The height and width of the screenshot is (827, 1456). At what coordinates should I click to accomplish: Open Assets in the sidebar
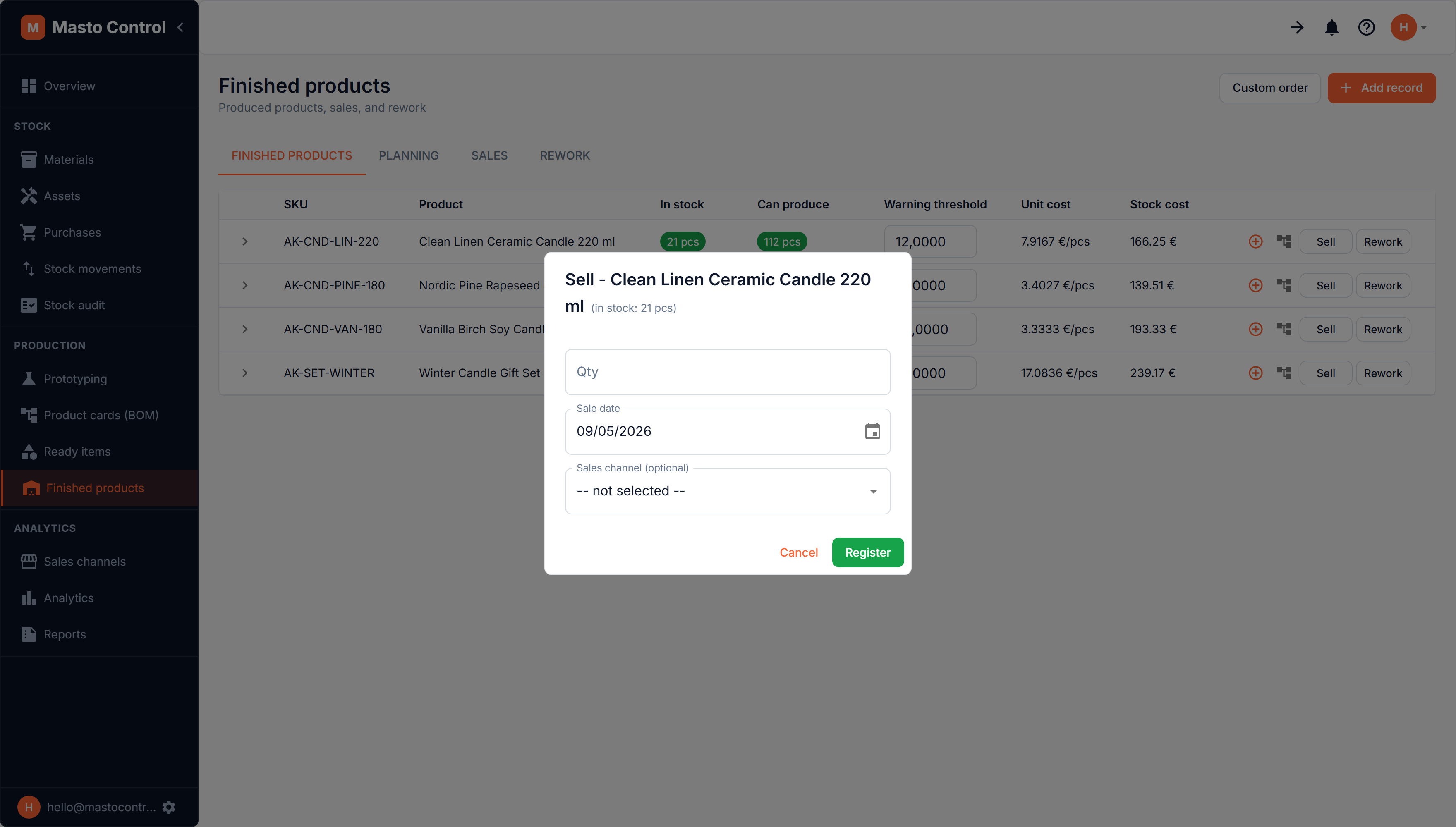[x=99, y=196]
